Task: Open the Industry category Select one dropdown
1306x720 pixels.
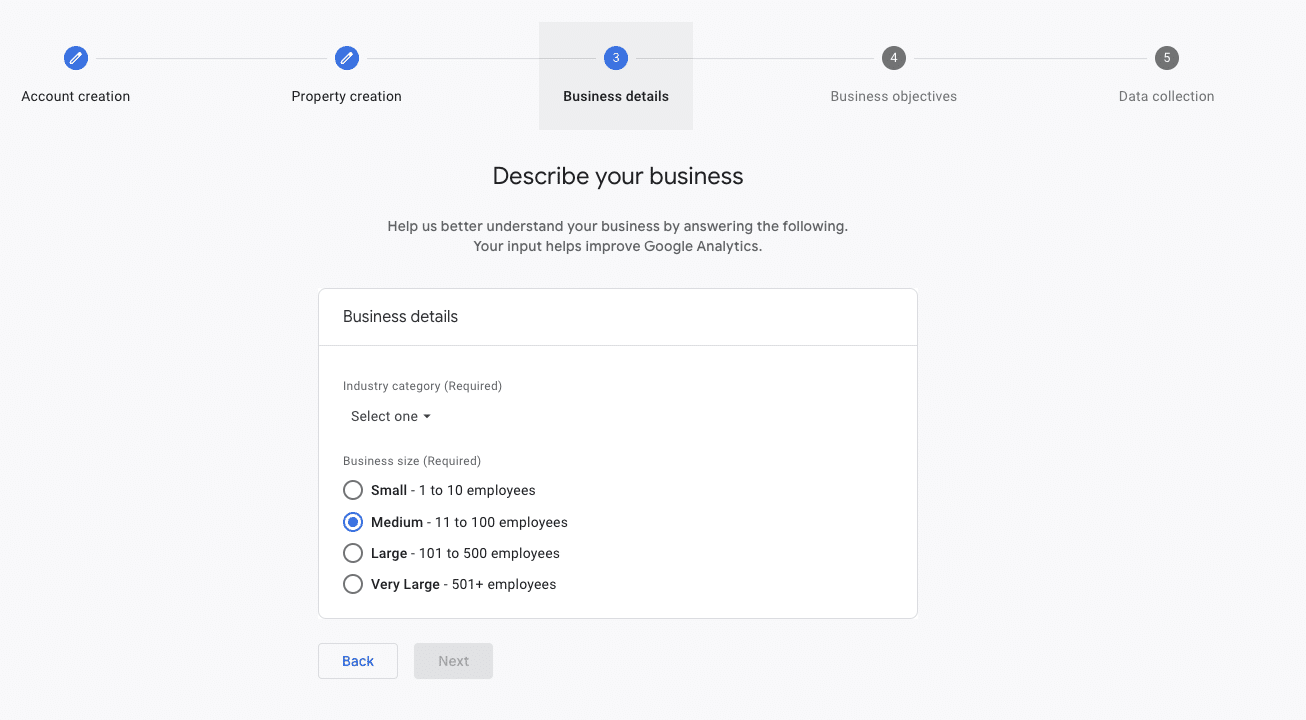Action: 391,416
